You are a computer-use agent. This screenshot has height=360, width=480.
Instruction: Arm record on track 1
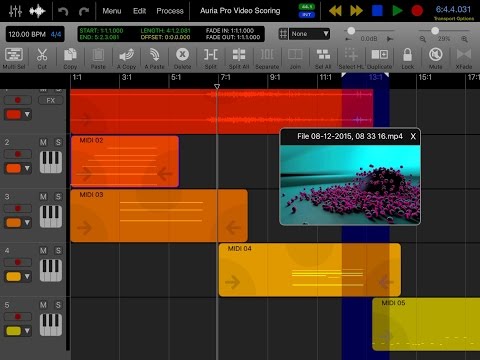pyautogui.click(x=18, y=100)
